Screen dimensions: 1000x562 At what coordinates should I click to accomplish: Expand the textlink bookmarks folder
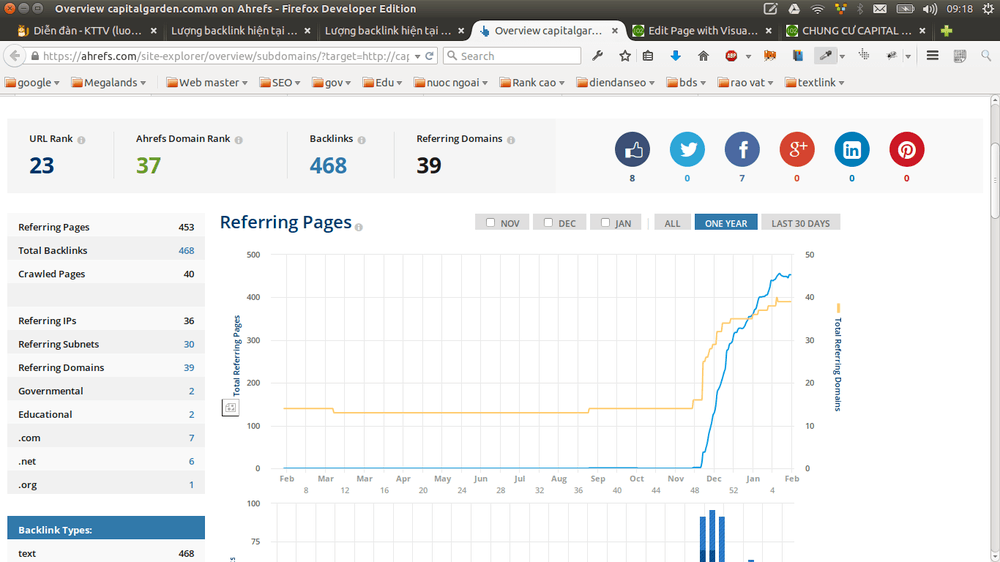tap(814, 83)
